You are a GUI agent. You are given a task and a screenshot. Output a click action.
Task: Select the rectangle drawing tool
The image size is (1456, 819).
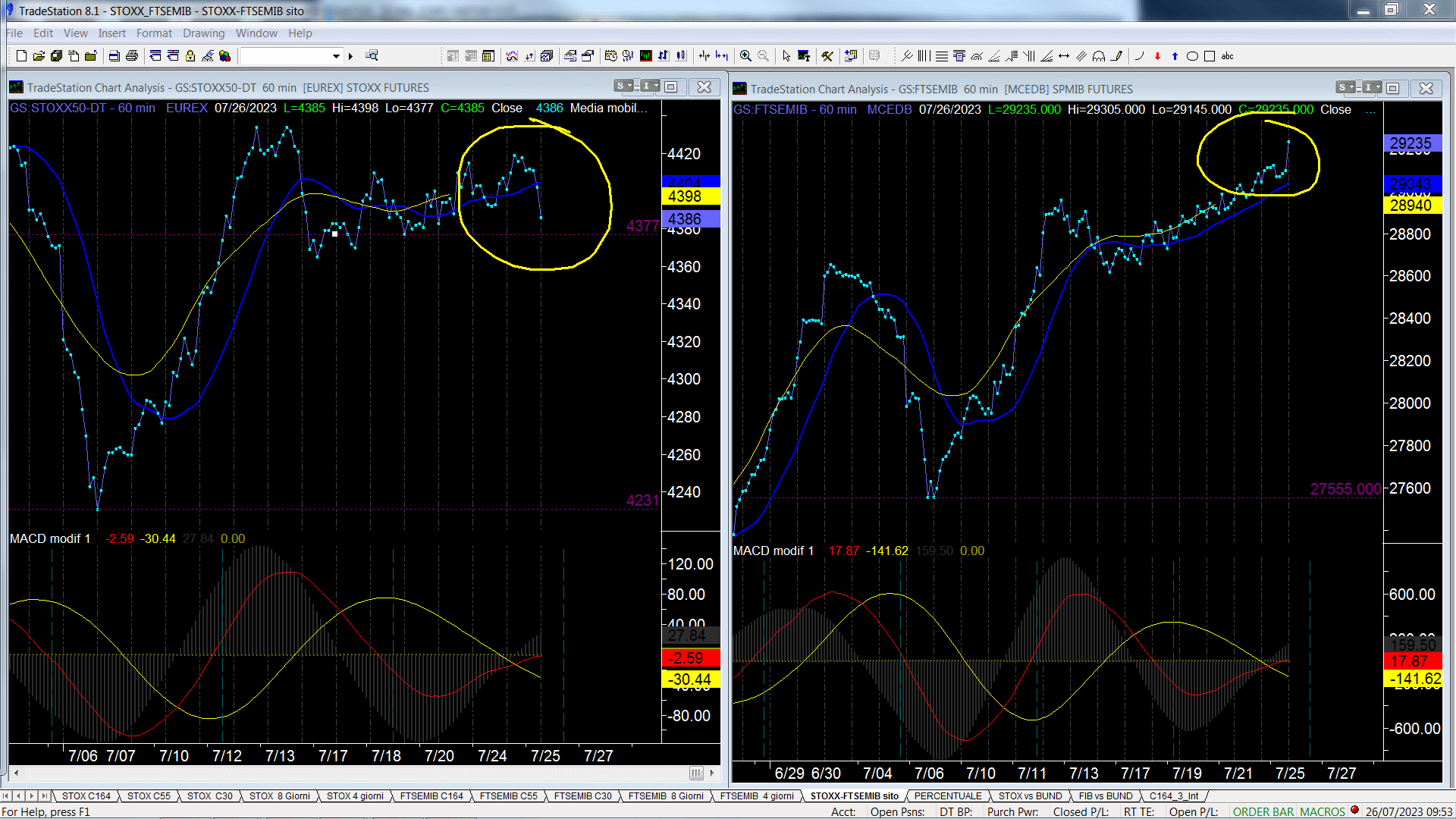(1210, 56)
